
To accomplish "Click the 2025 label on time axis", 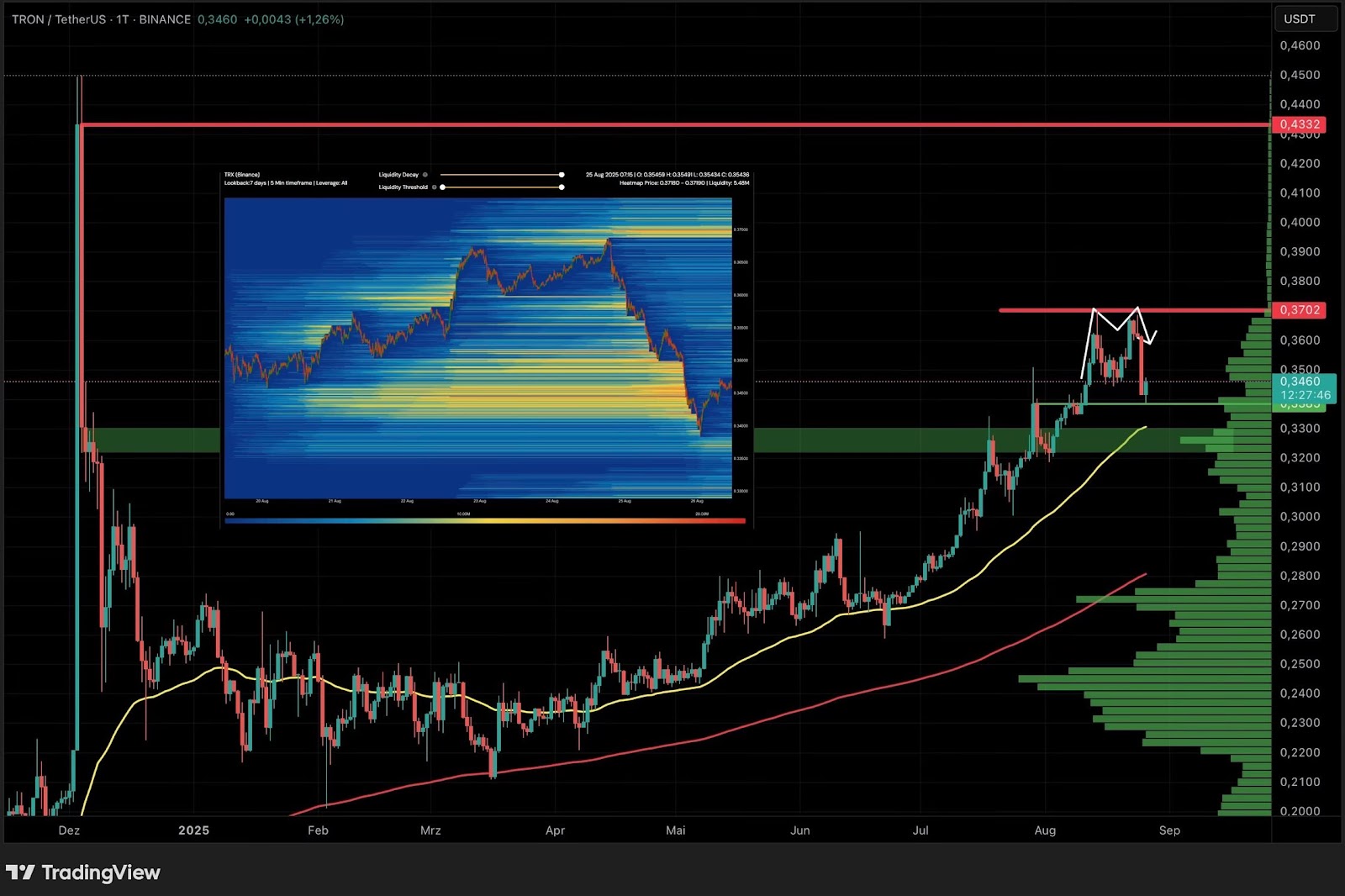I will coord(193,830).
